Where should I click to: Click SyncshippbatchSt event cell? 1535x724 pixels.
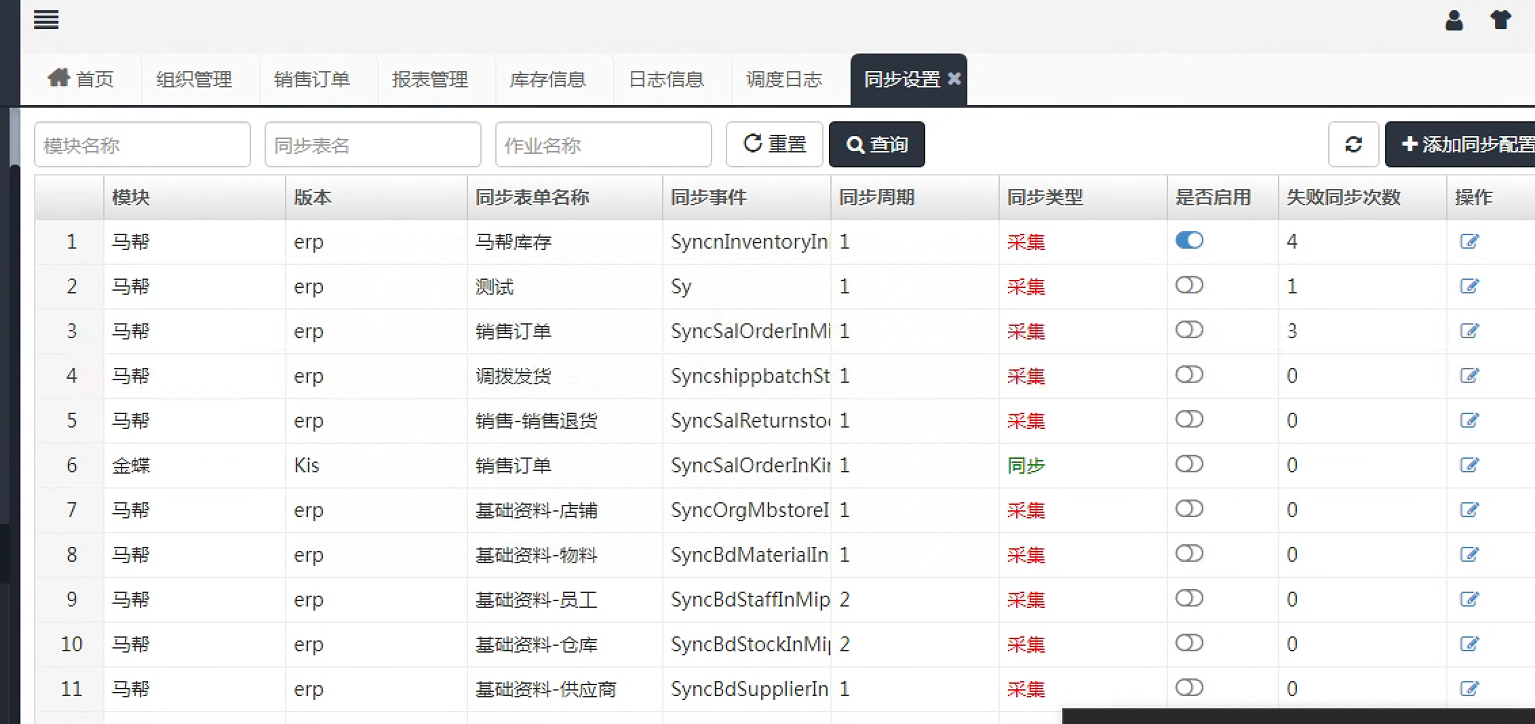coord(747,376)
